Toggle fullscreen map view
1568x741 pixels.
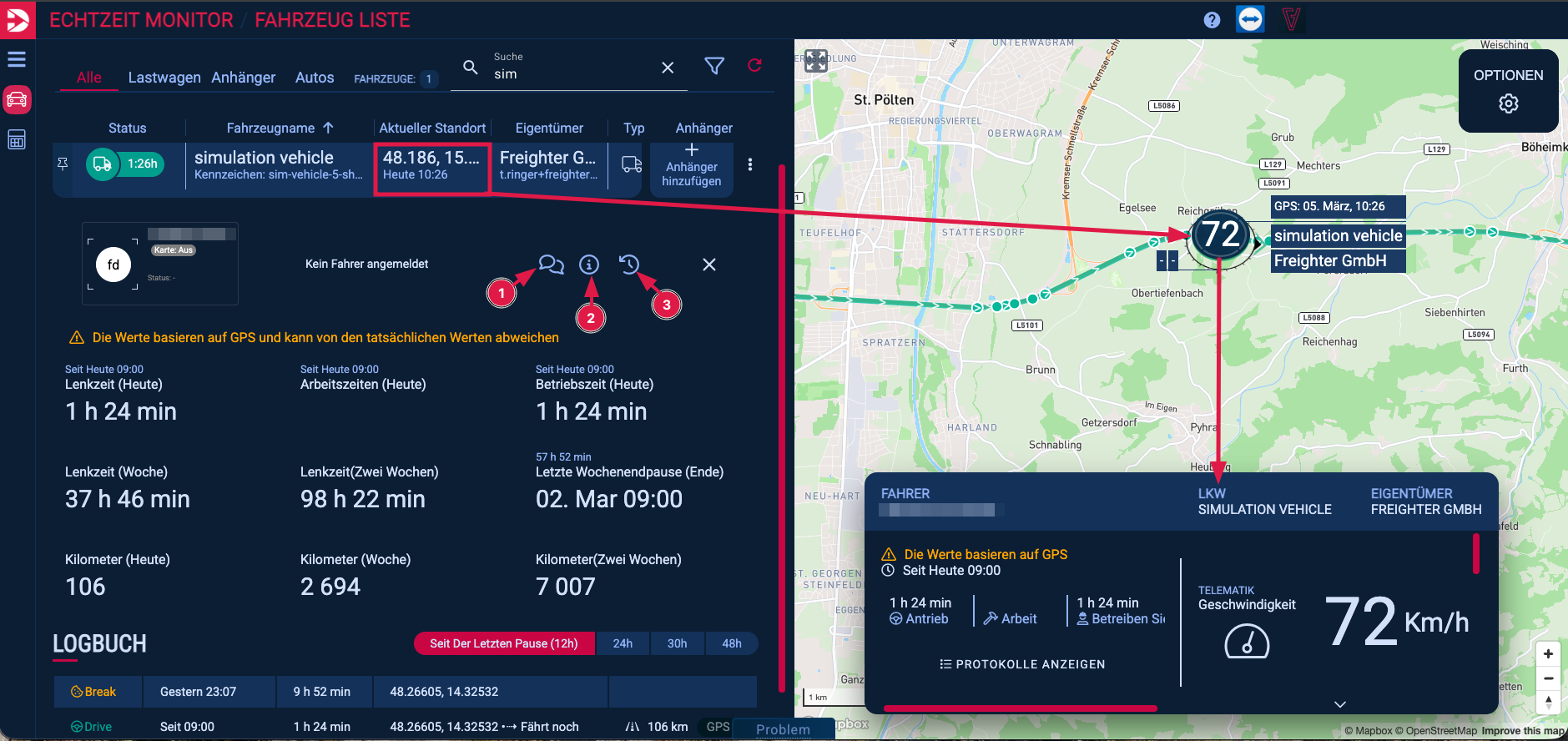[816, 60]
